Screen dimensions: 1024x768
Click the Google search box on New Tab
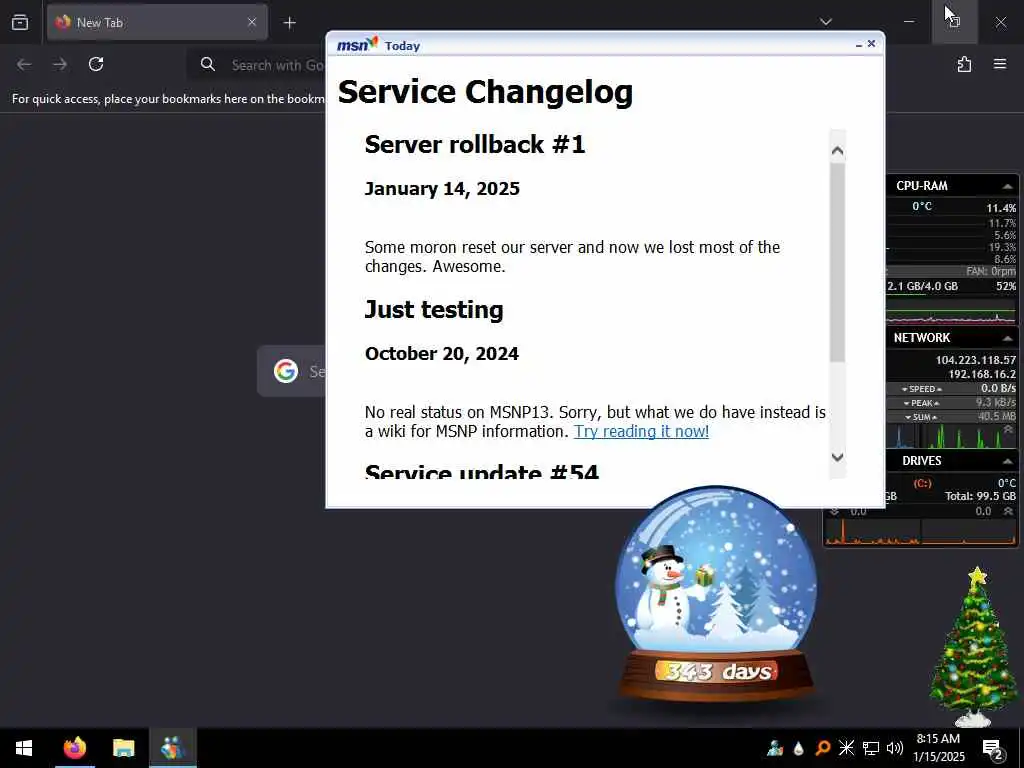(x=291, y=371)
